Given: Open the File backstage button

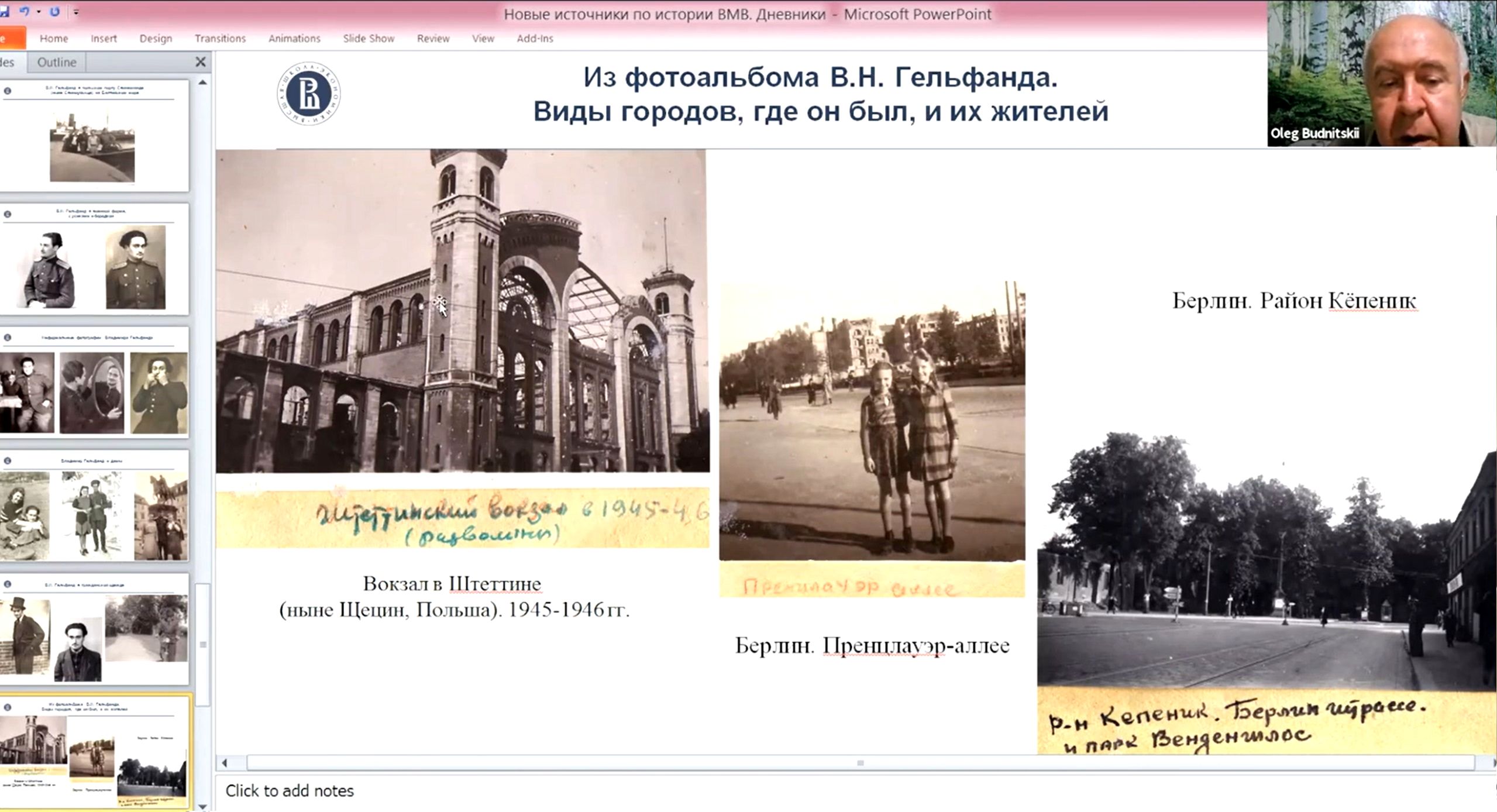Looking at the screenshot, I should pyautogui.click(x=11, y=39).
